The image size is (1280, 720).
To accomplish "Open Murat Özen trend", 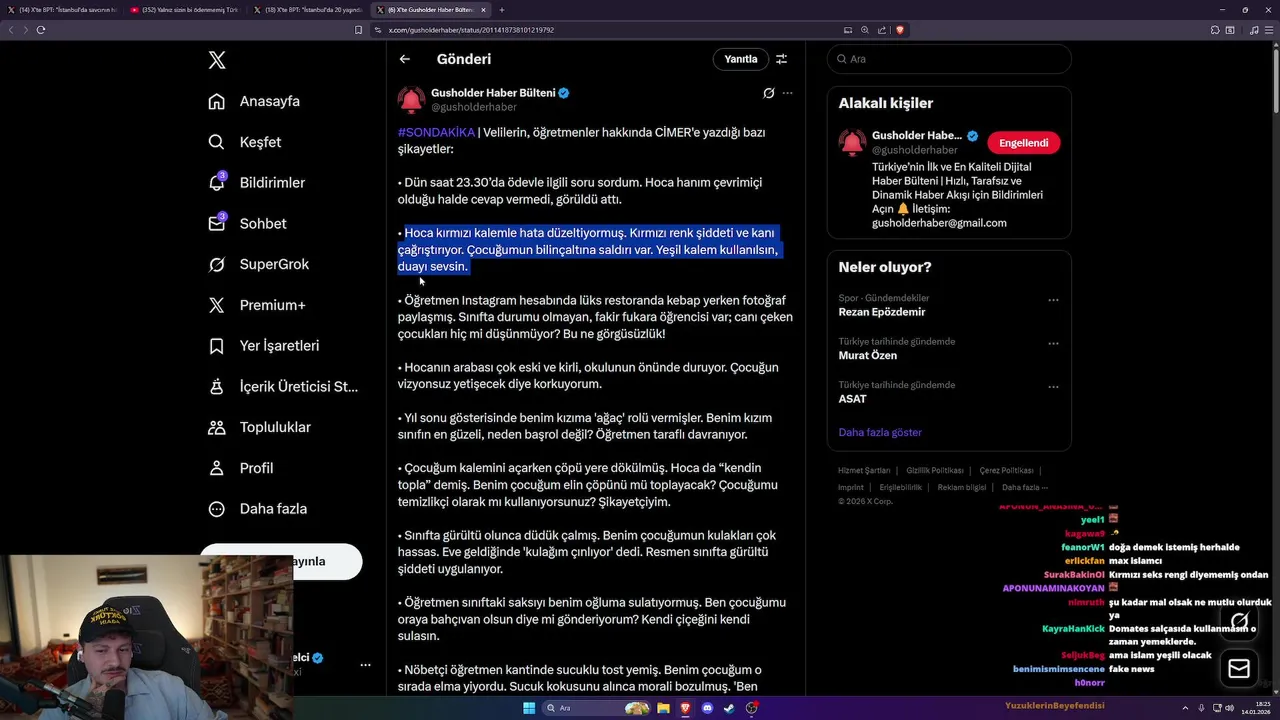I will 868,355.
